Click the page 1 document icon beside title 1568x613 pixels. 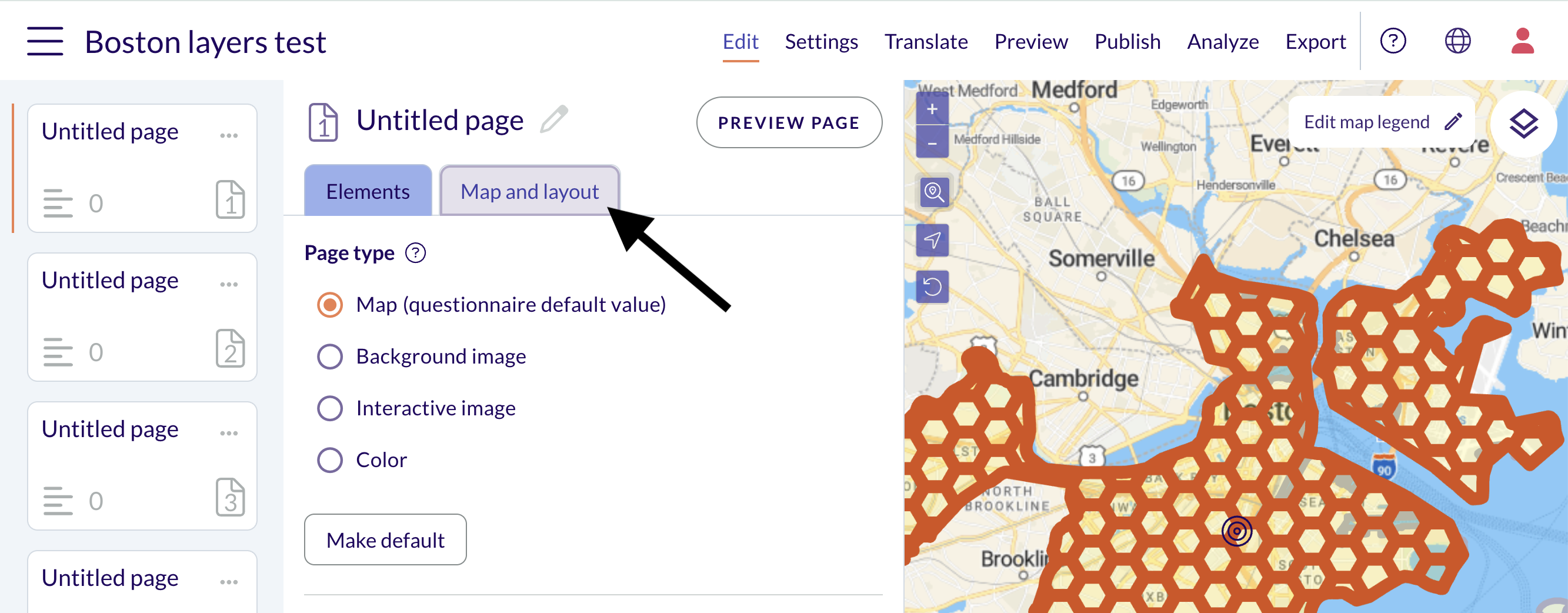coord(323,122)
